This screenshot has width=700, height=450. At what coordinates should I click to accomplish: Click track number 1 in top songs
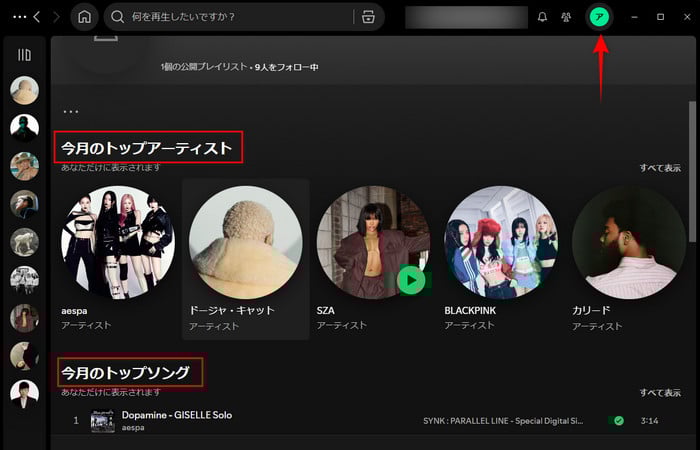pos(76,421)
